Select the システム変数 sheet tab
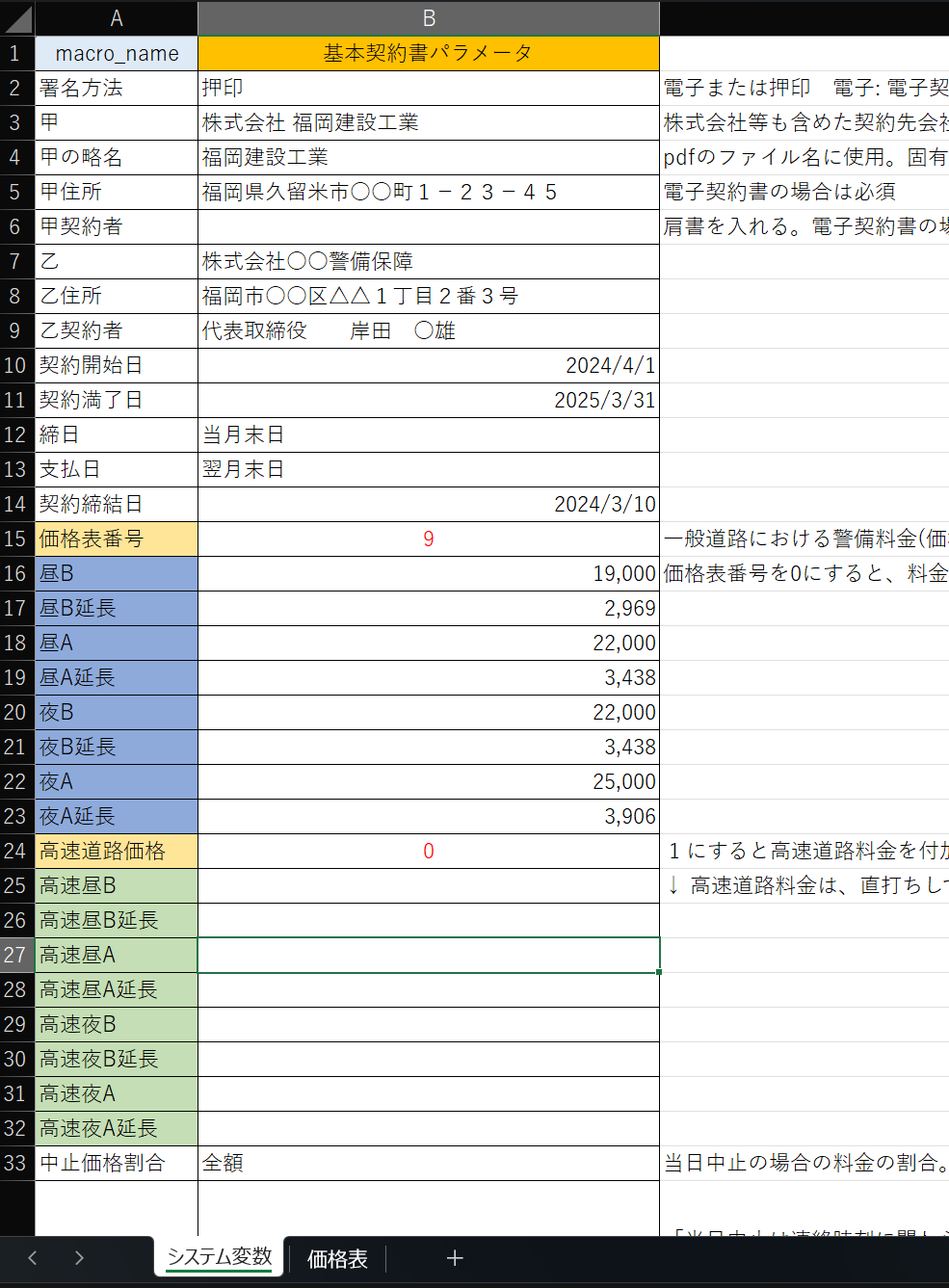Viewport: 949px width, 1288px height. click(x=220, y=1257)
